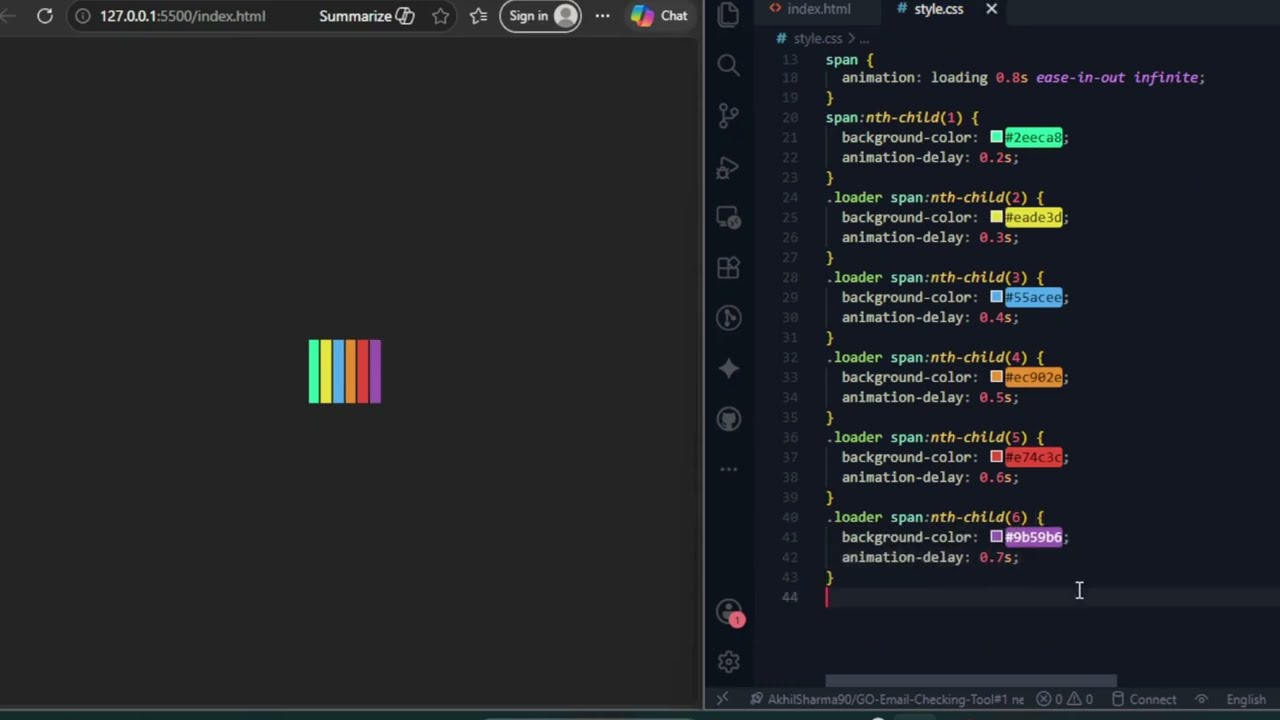1280x720 pixels.
Task: Open color picker for #eade3d swatch
Action: point(996,217)
